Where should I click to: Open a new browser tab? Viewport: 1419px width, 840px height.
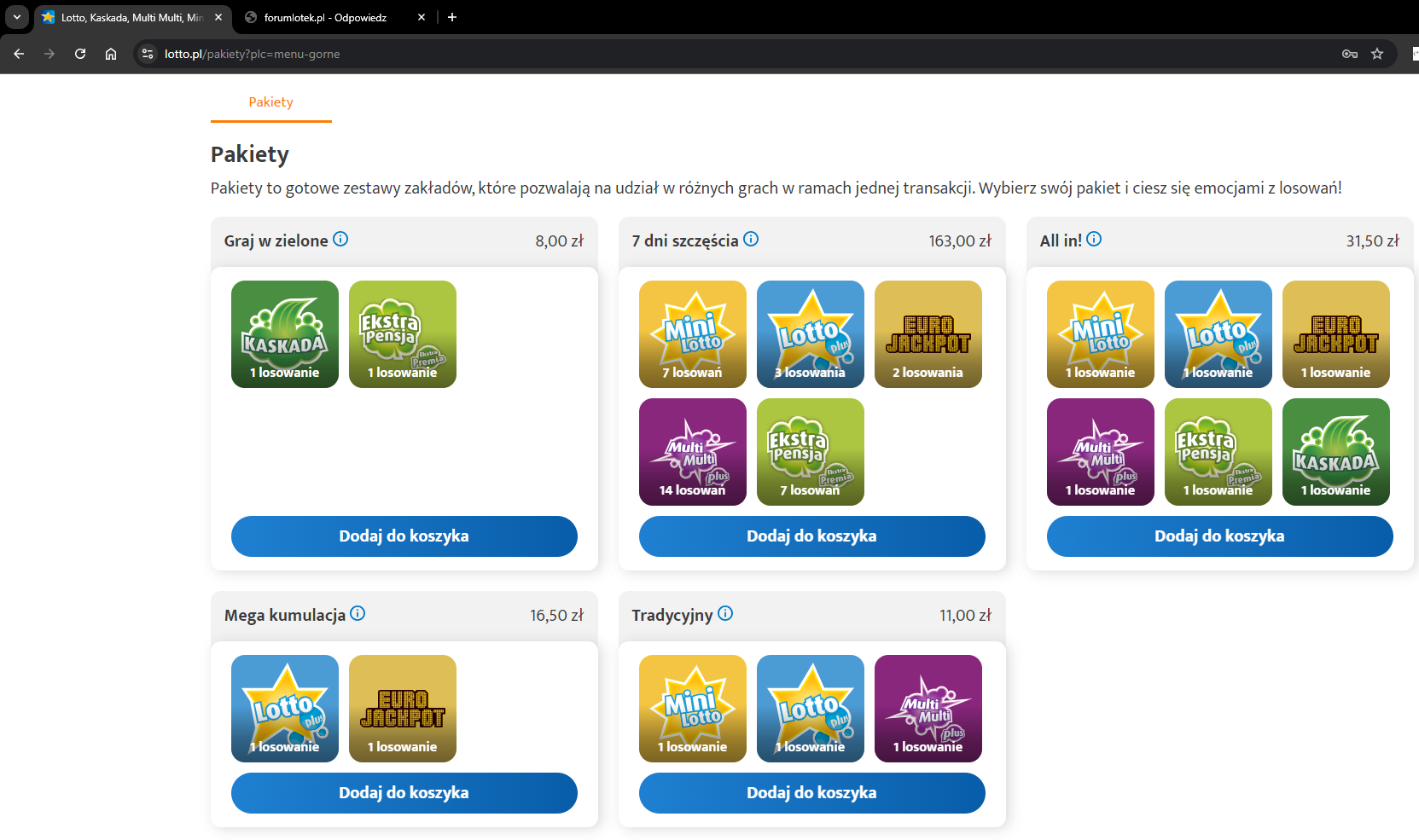(x=452, y=17)
